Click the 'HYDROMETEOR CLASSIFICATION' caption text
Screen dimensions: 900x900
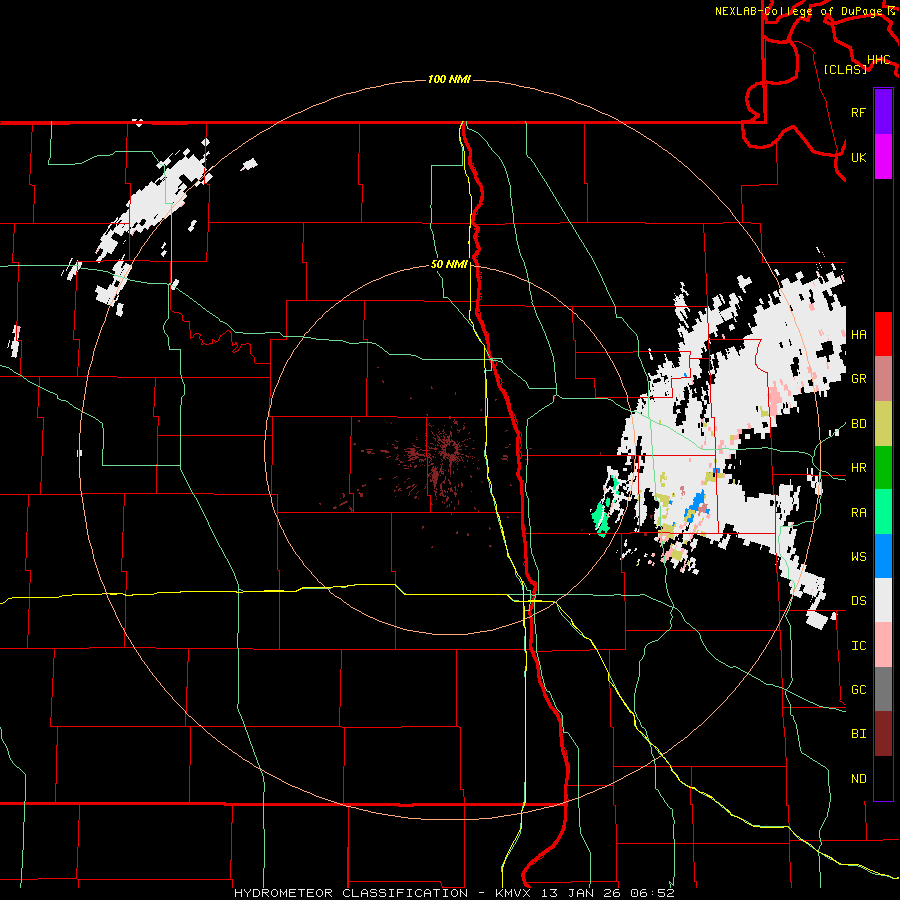pyautogui.click(x=351, y=893)
